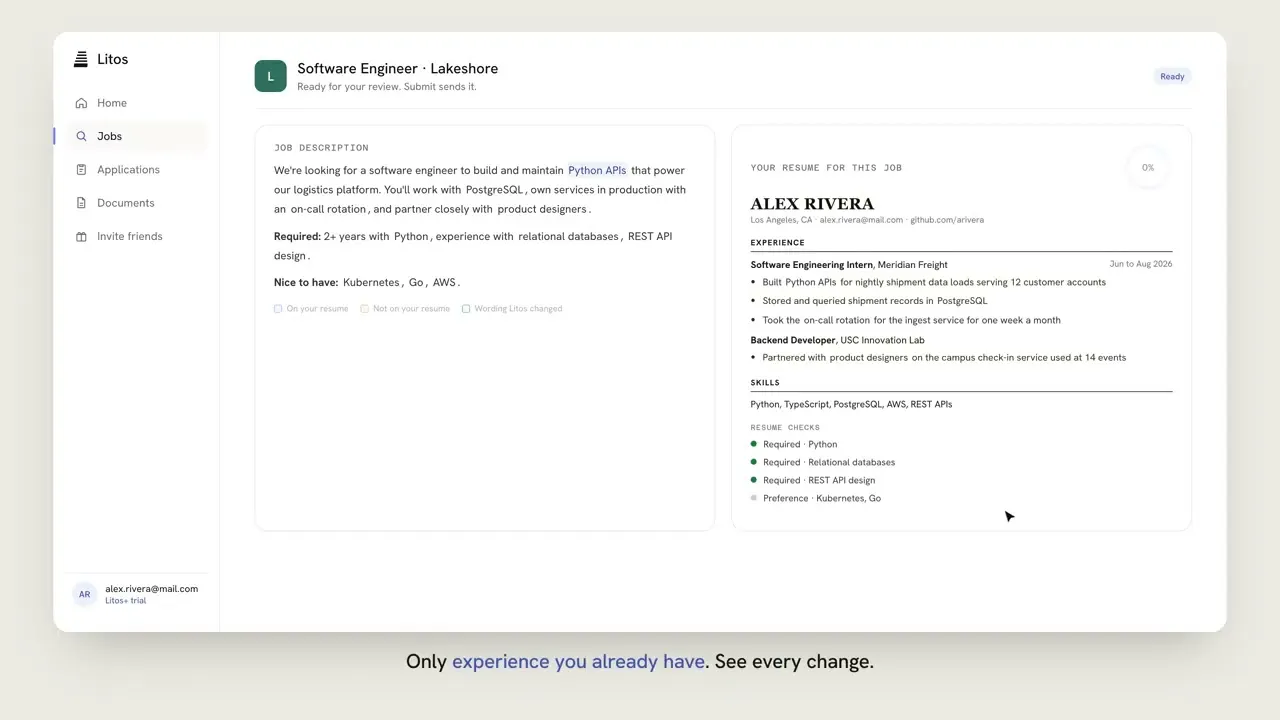Viewport: 1280px width, 720px height.
Task: Click the green Lakeshore 'L' company badge
Action: [271, 76]
